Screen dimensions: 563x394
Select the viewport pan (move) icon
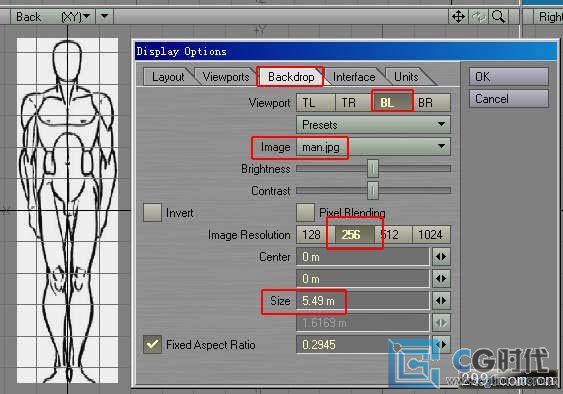(x=458, y=17)
